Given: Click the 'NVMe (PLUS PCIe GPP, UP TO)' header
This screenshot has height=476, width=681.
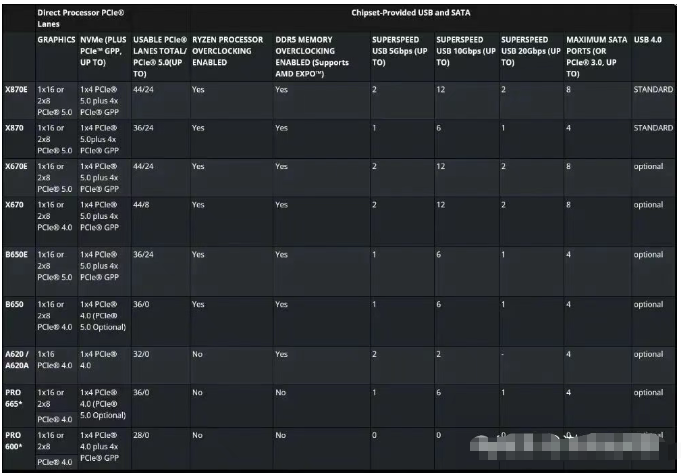Looking at the screenshot, I should 103,51.
